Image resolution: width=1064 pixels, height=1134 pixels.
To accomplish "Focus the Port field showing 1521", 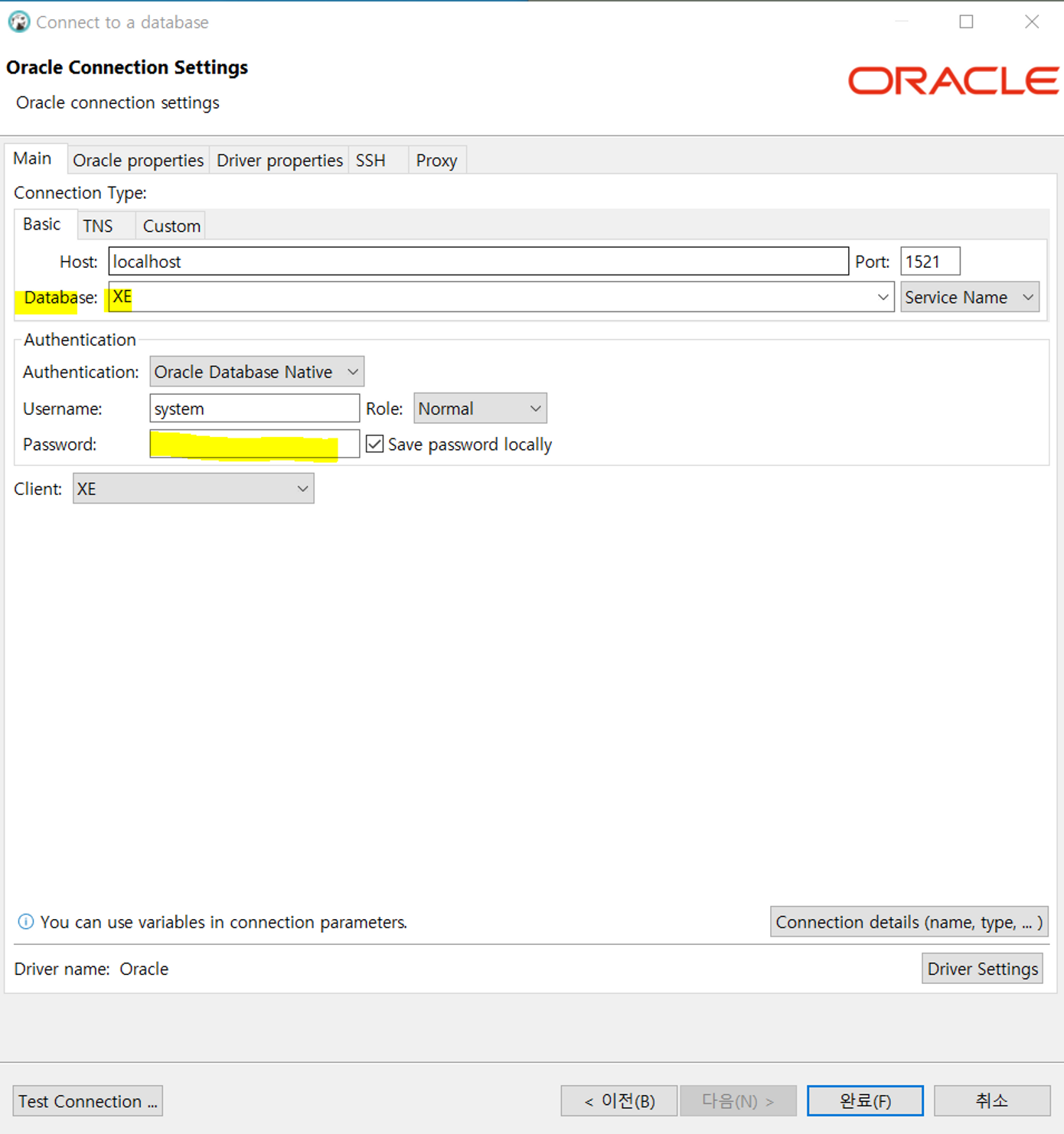I will pyautogui.click(x=930, y=261).
